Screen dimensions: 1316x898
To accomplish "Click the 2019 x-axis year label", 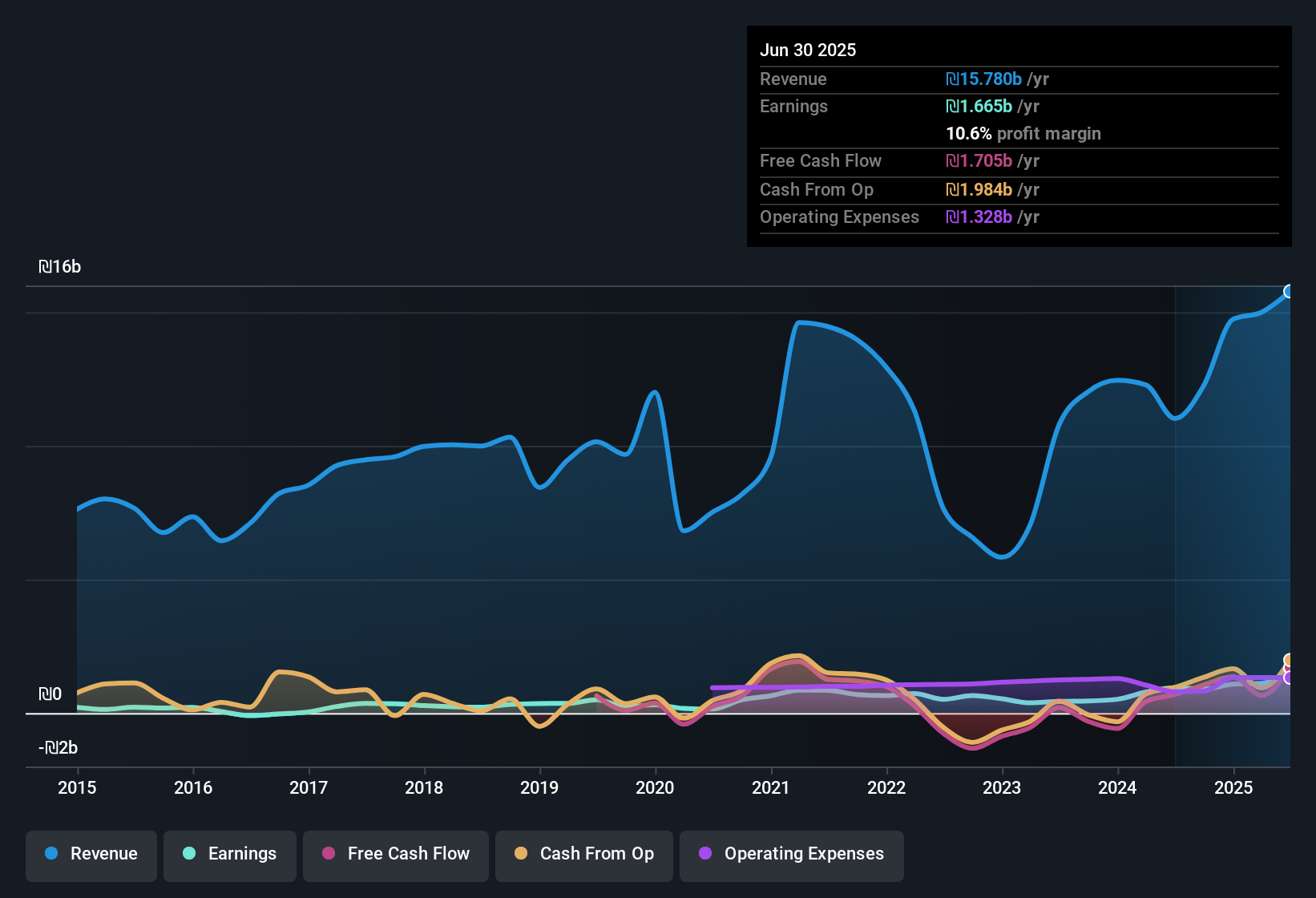I will pyautogui.click(x=539, y=788).
